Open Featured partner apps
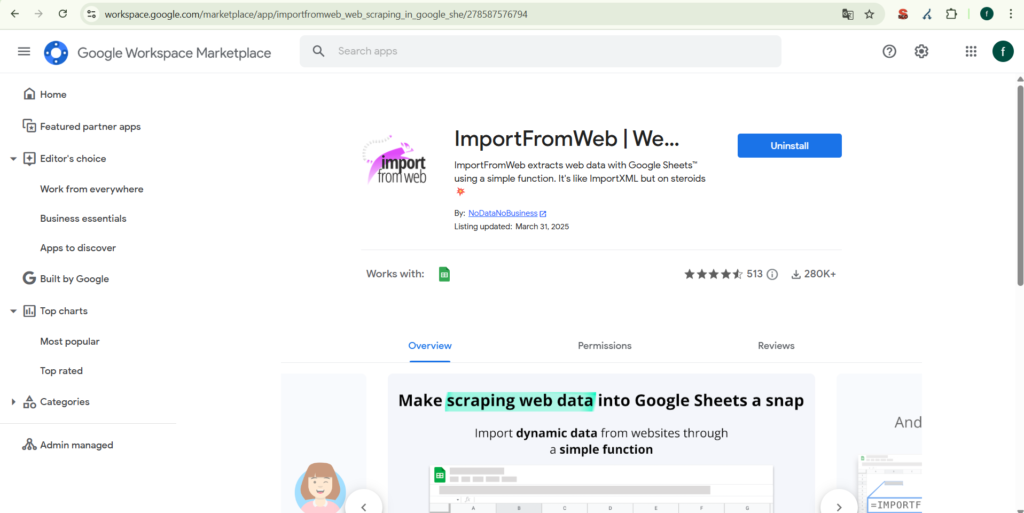 (x=88, y=127)
